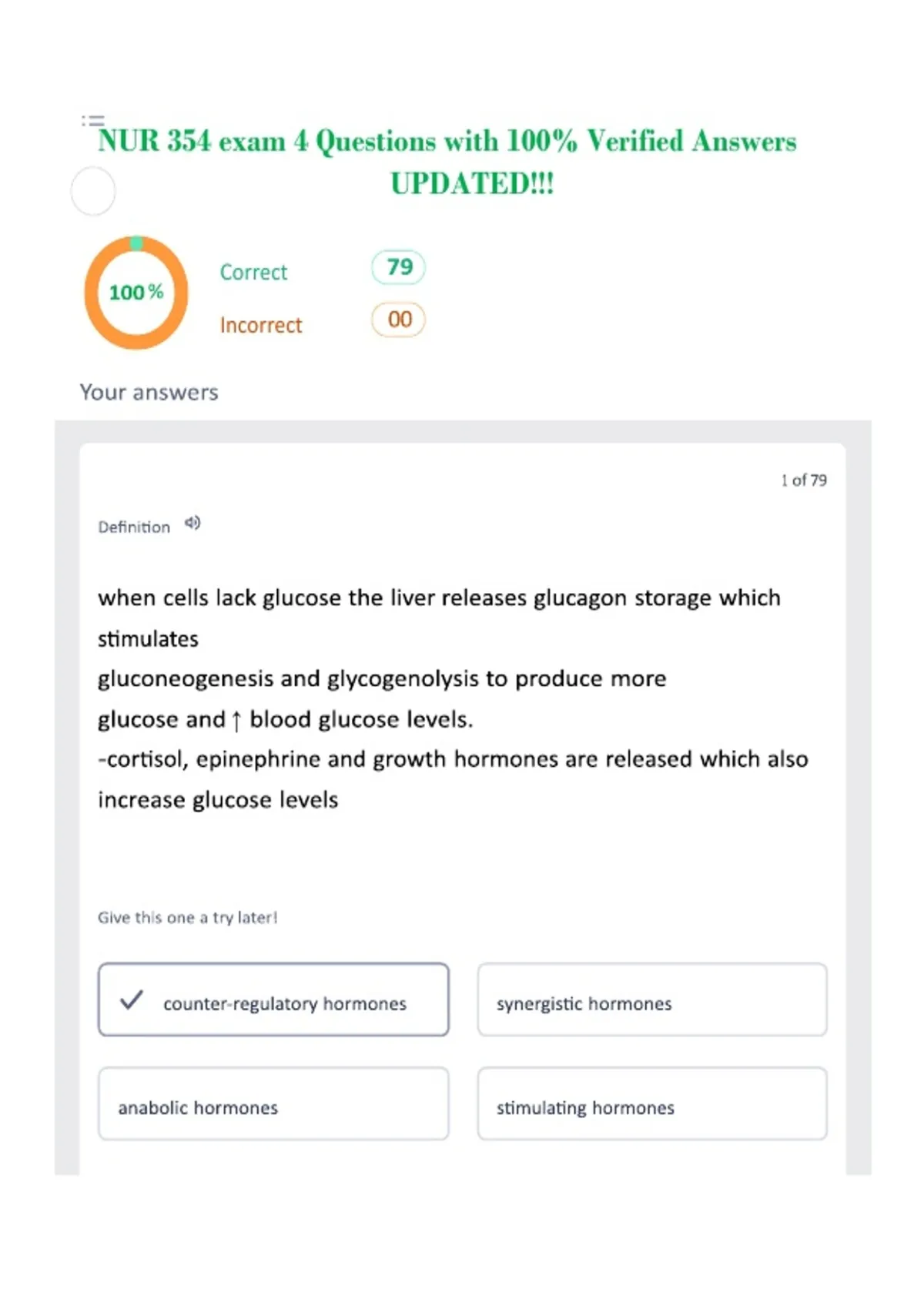Pick the anabolic hormones answer
This screenshot has height=1309, width=924.
click(x=273, y=1103)
